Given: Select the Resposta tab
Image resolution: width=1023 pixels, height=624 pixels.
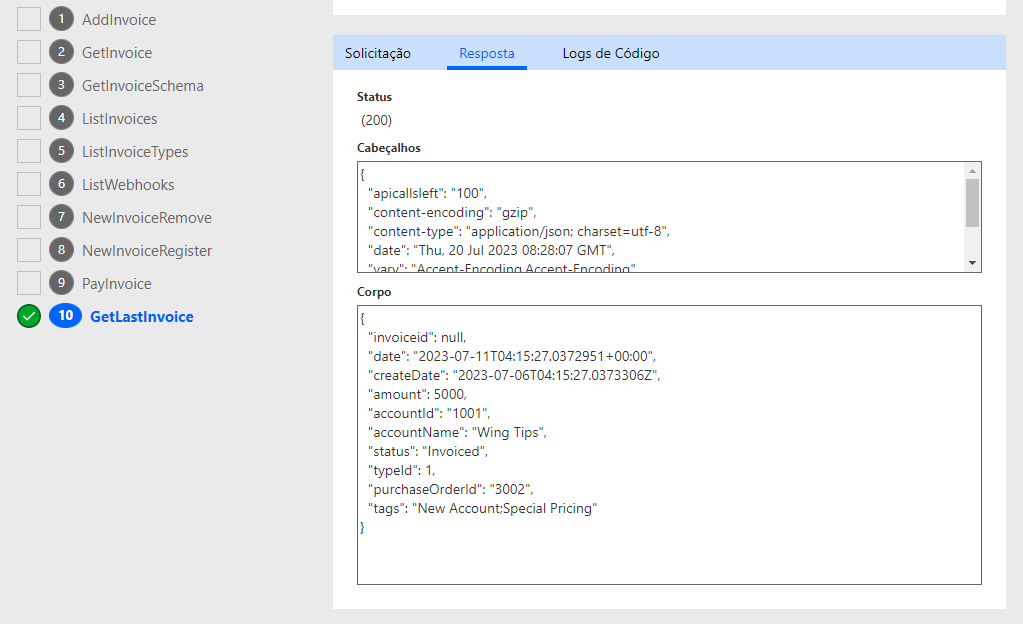Looking at the screenshot, I should click(487, 53).
